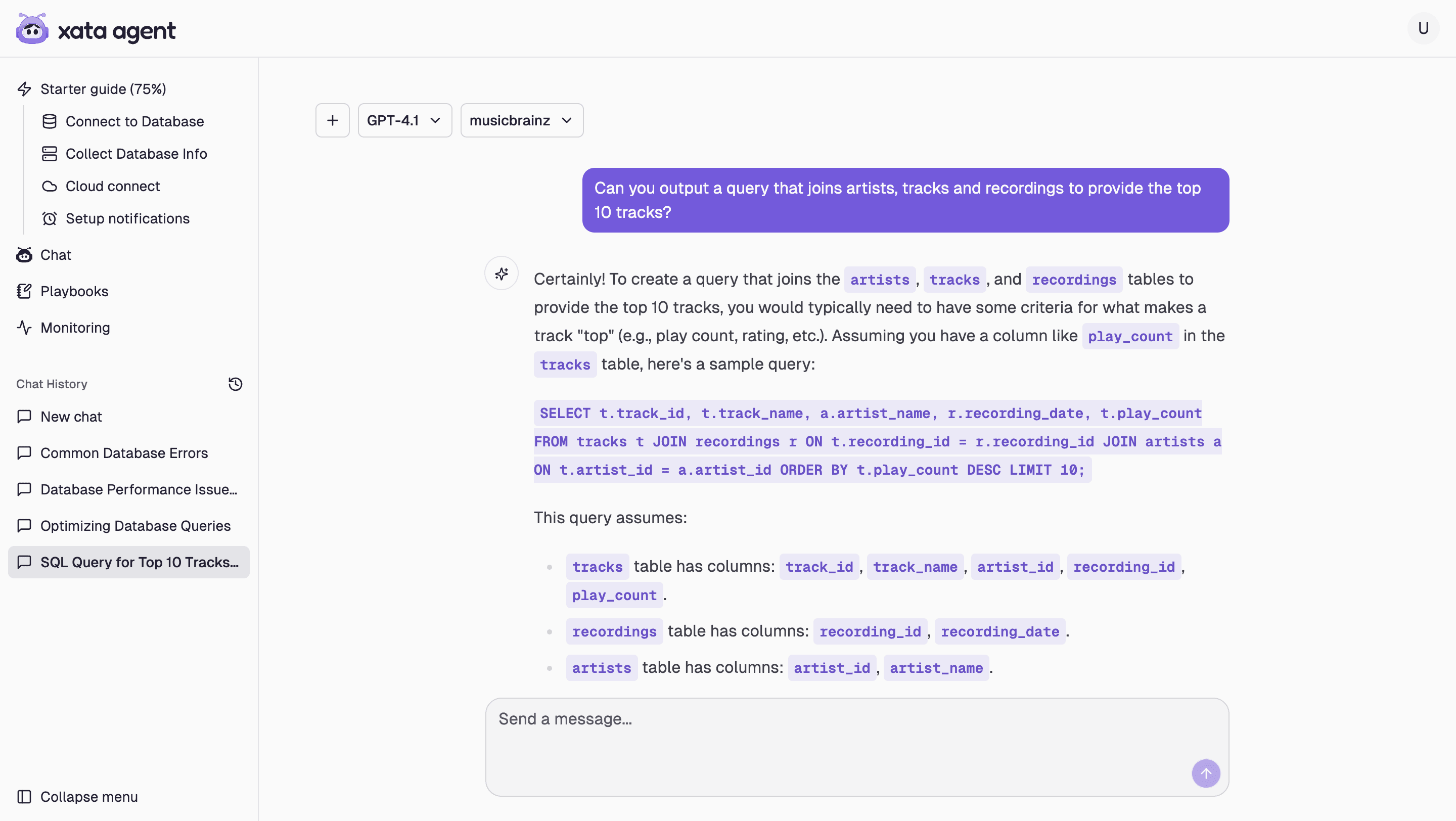This screenshot has width=1456, height=821.
Task: Start a New chat
Action: [72, 417]
